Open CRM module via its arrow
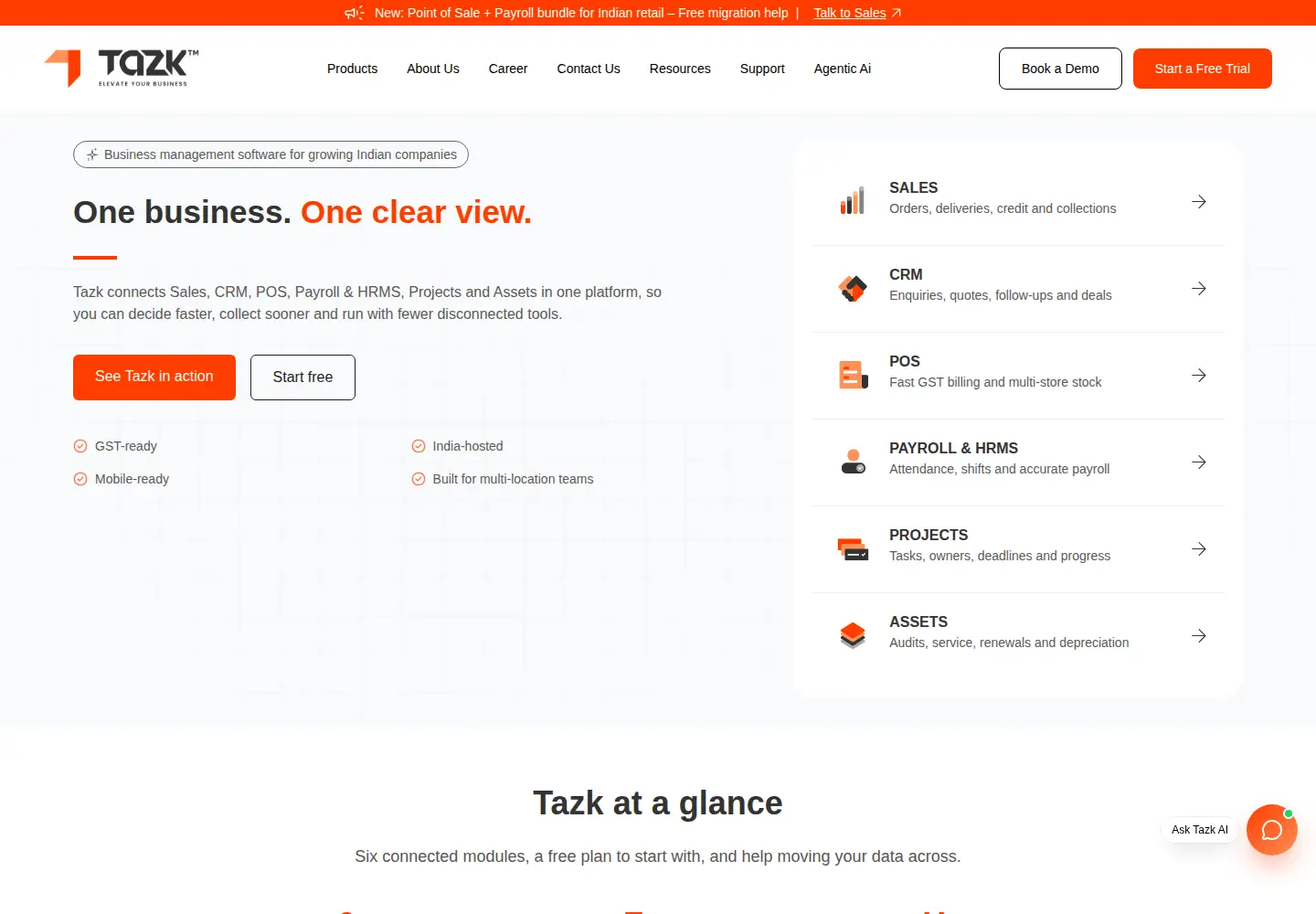1316x914 pixels. click(x=1199, y=288)
